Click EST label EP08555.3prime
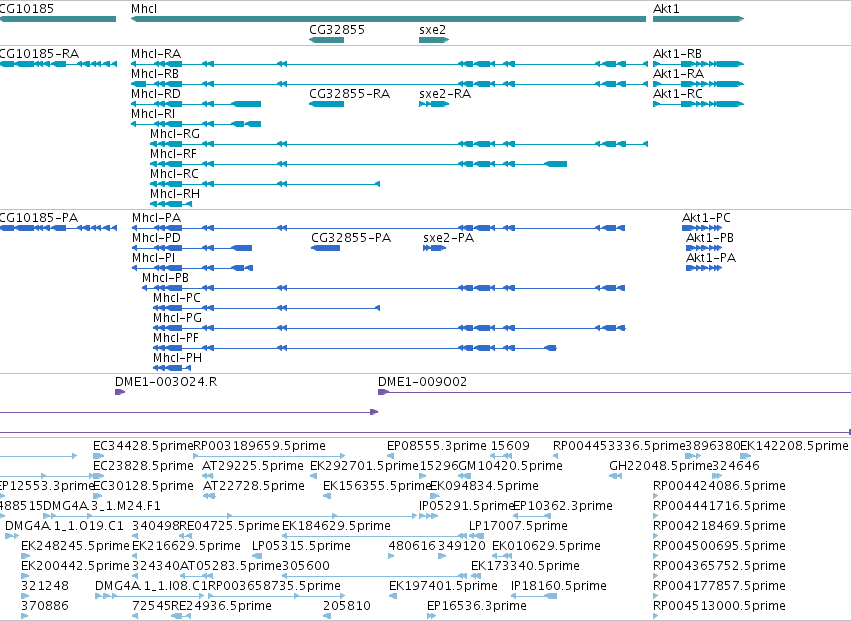 point(437,446)
